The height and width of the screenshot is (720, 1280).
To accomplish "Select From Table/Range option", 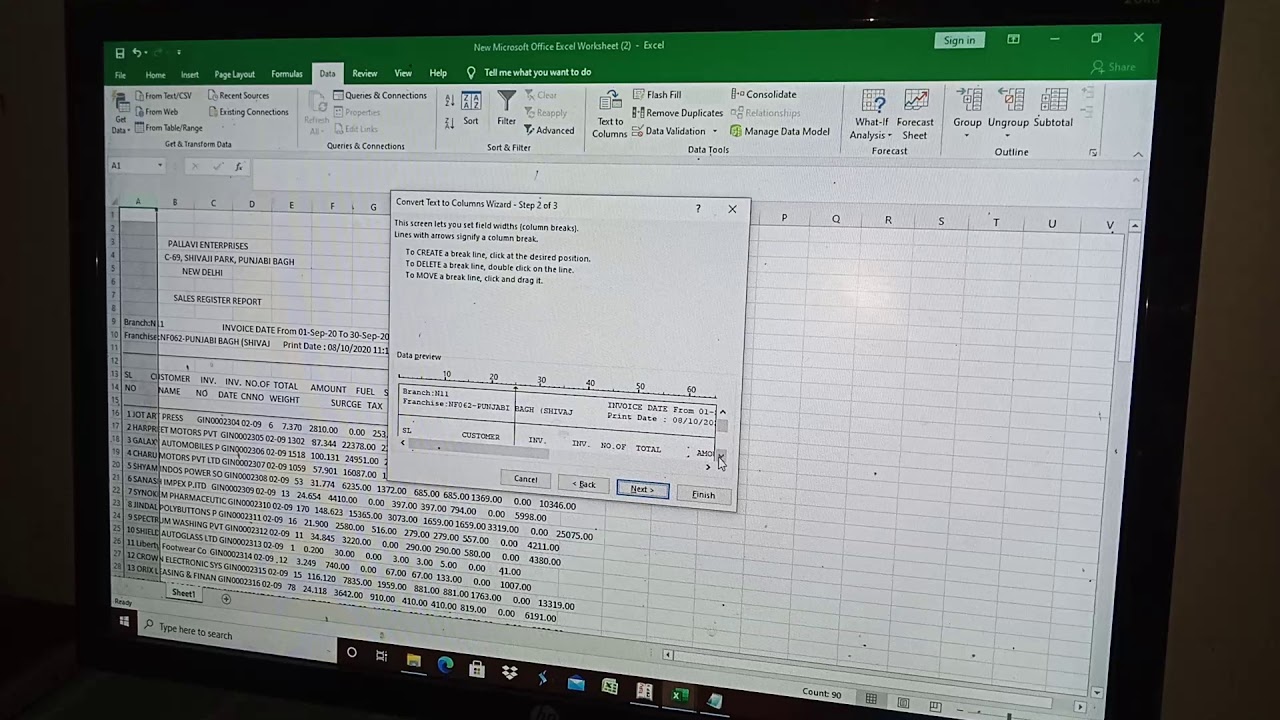I will 167,128.
